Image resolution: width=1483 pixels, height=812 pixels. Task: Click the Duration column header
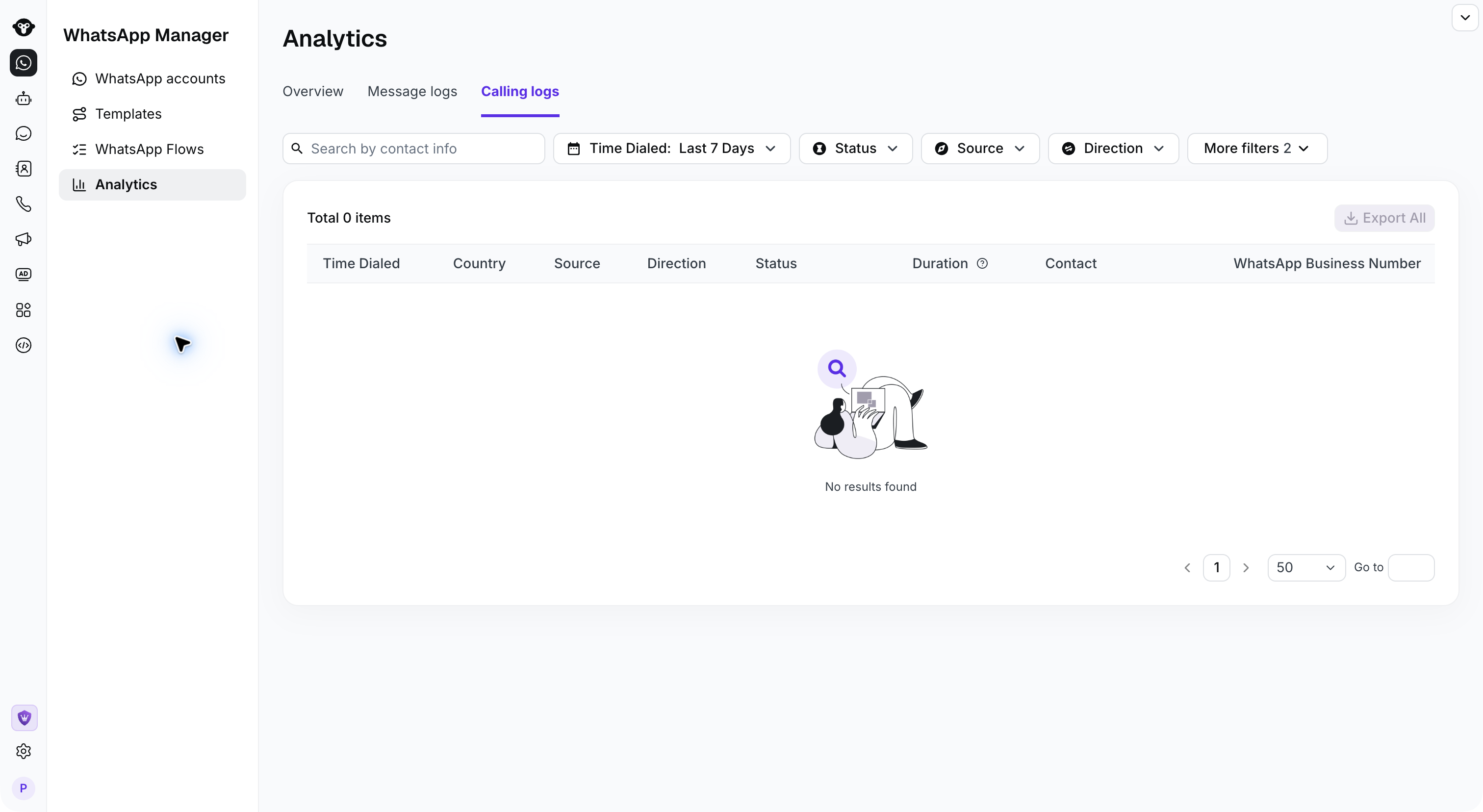point(940,264)
